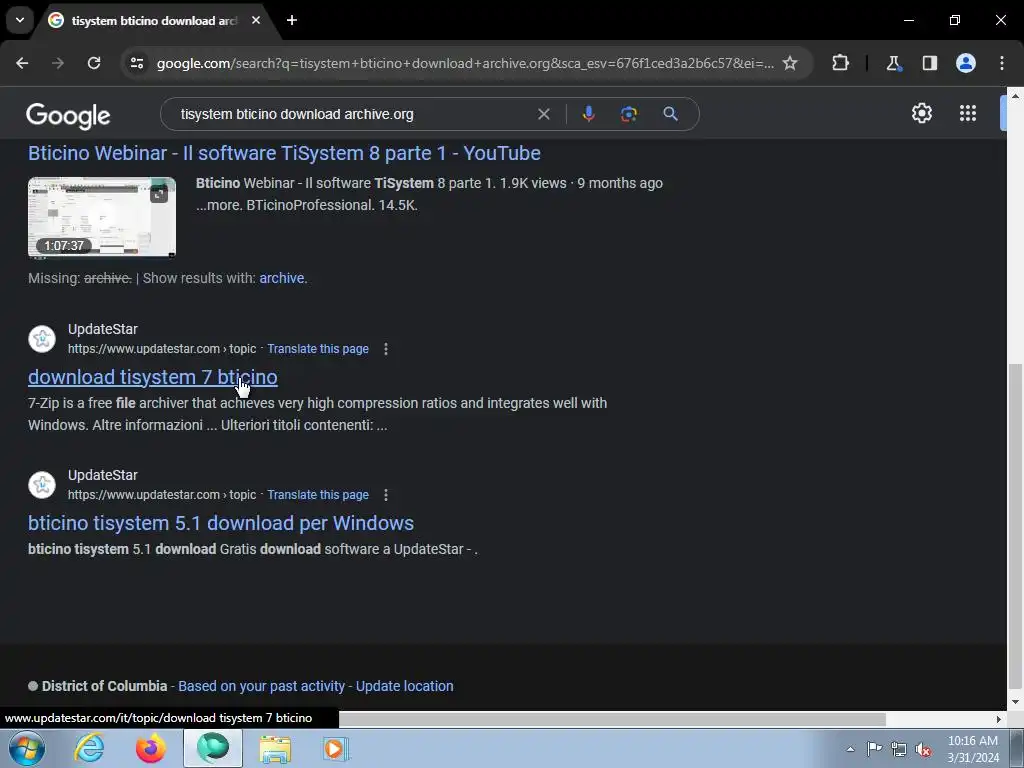Open Action Center flag icon
This screenshot has height=768, width=1024.
click(x=874, y=749)
